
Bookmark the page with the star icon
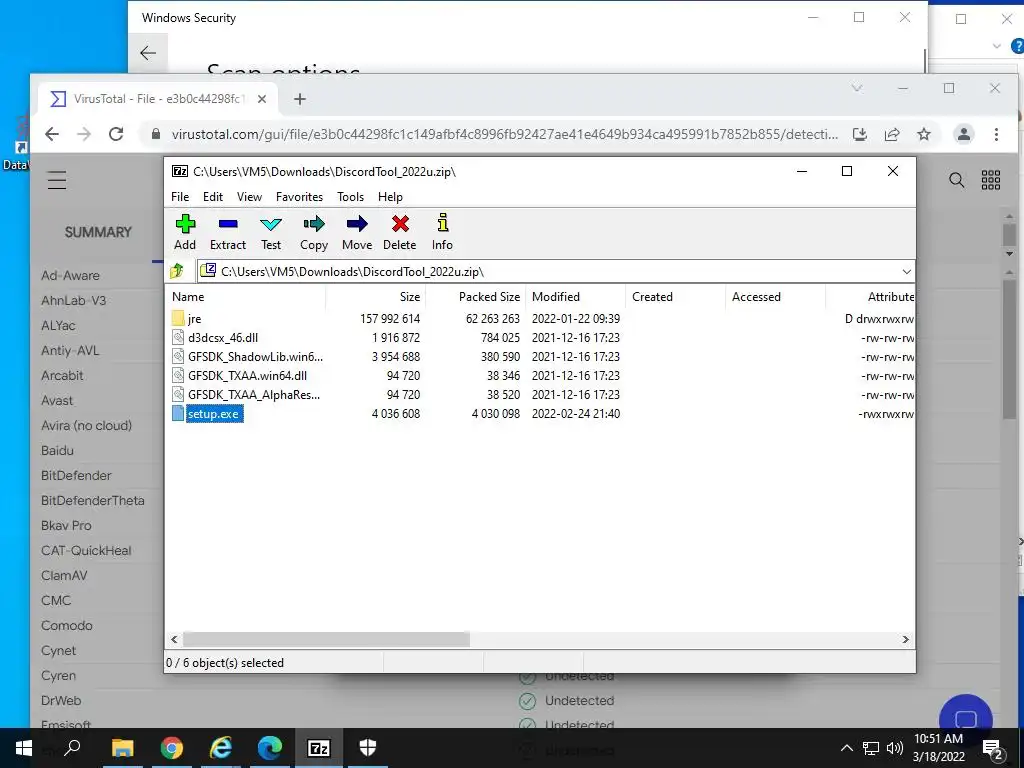(x=923, y=134)
